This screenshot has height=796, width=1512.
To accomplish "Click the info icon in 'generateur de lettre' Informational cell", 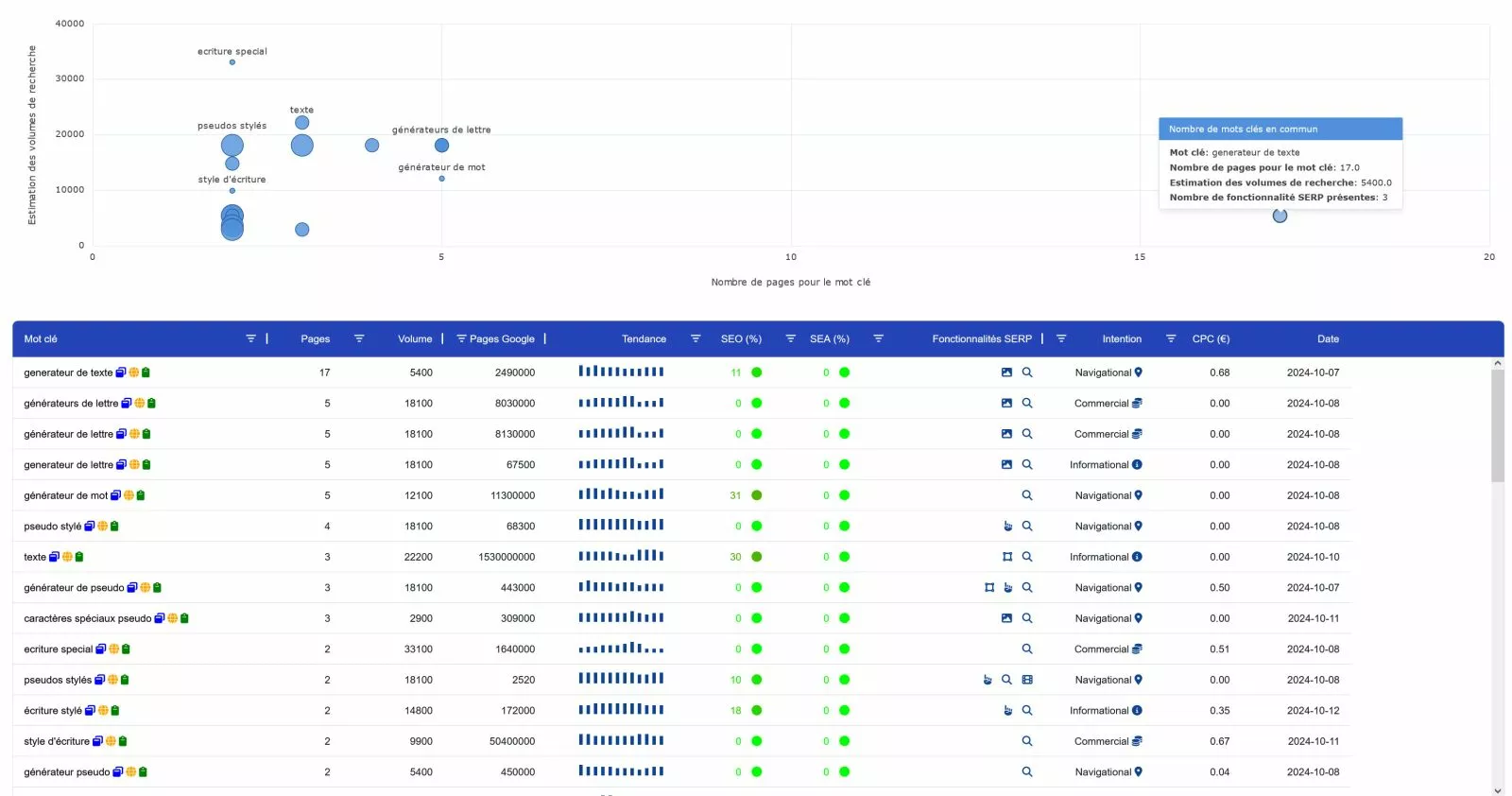I will pos(1137,465).
